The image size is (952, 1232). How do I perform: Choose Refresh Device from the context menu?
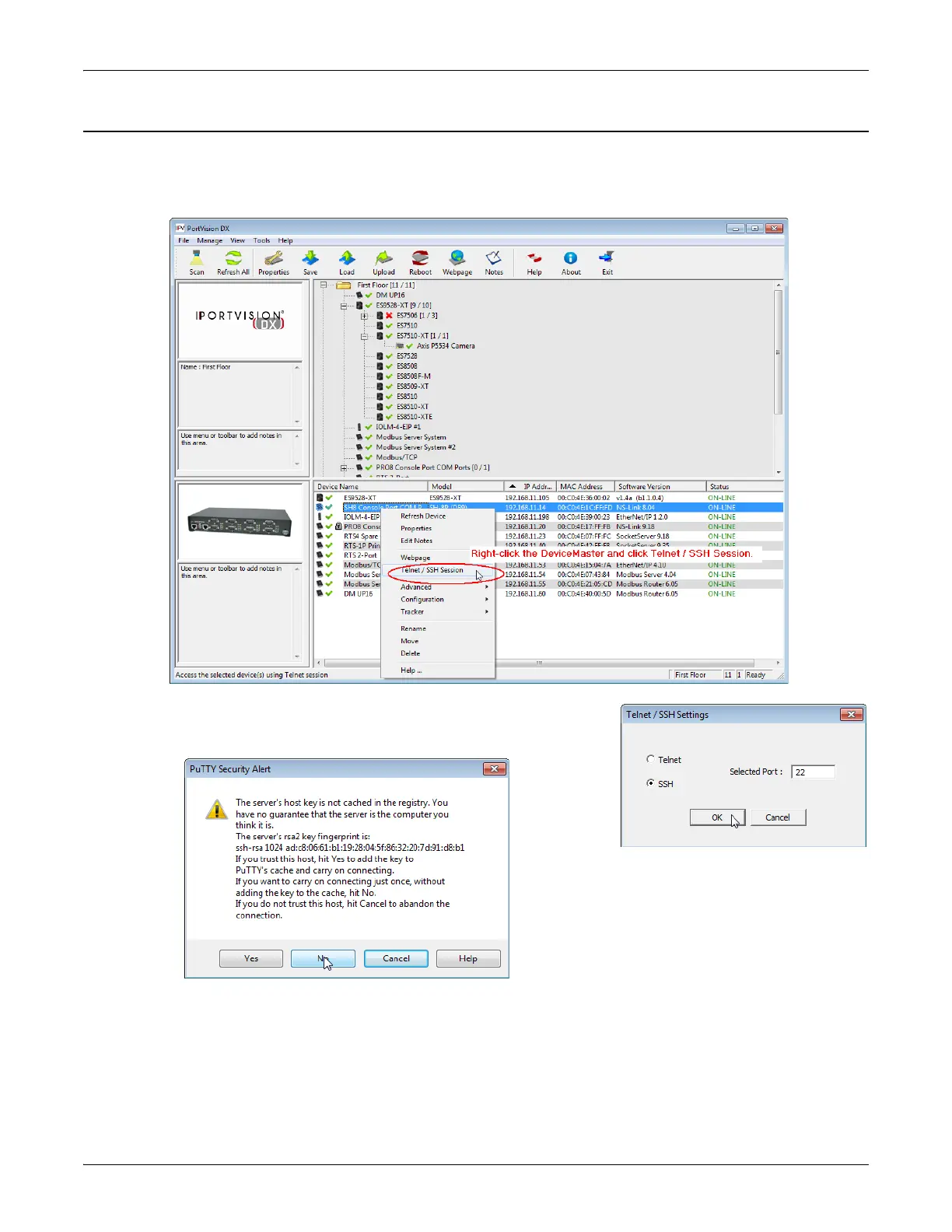438,516
